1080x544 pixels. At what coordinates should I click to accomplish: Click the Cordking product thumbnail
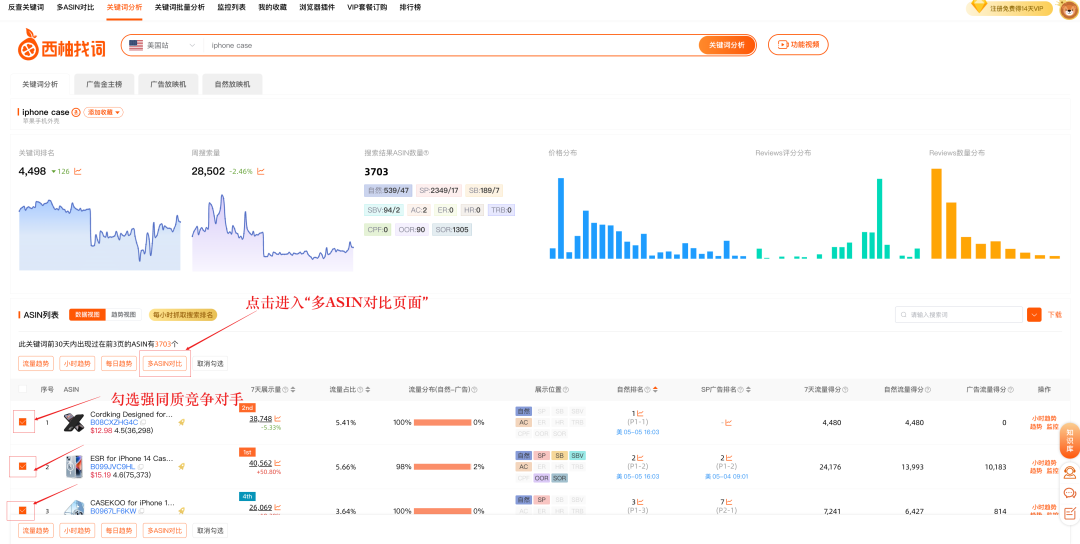point(74,422)
